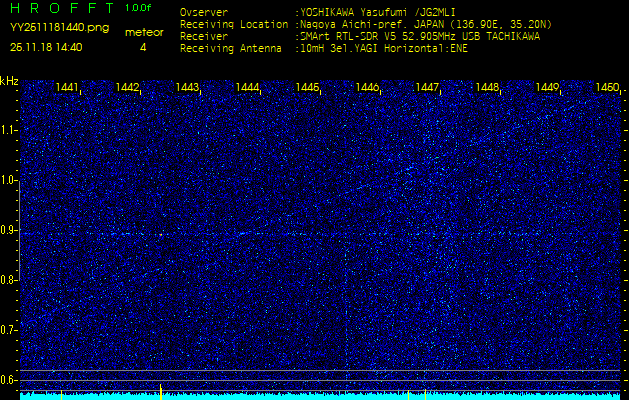The width and height of the screenshot is (629, 400).
Task: Select the 1450 time label
Action: [x=606, y=88]
